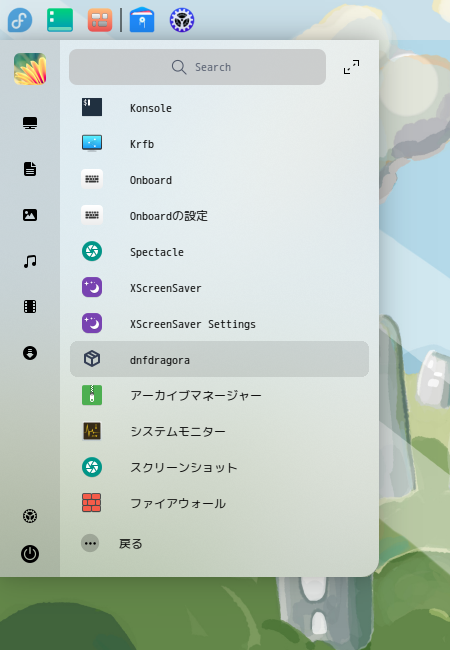
Task: Click the Search field in launcher
Action: tap(197, 67)
